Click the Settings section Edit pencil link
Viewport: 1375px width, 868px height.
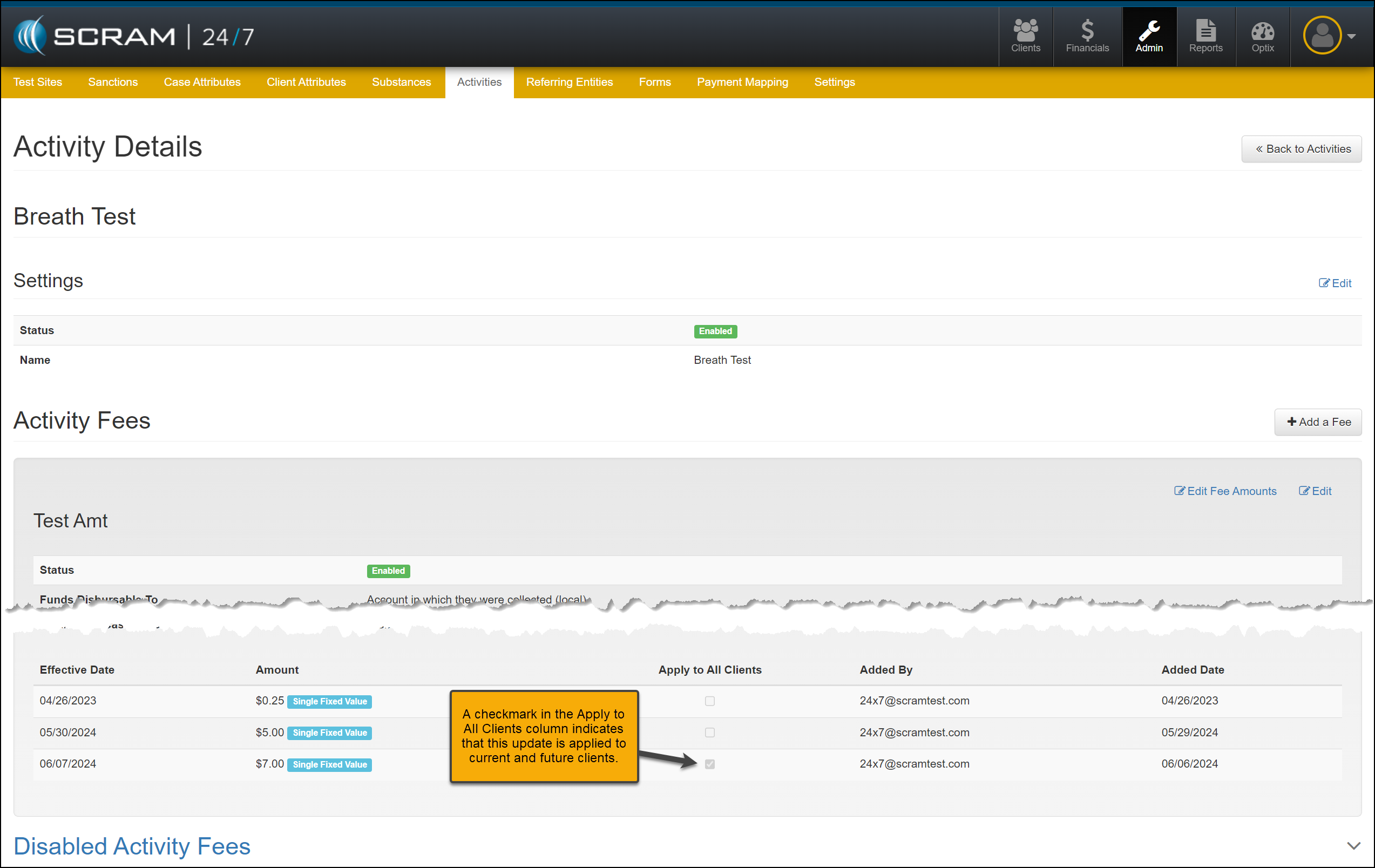coord(1335,283)
